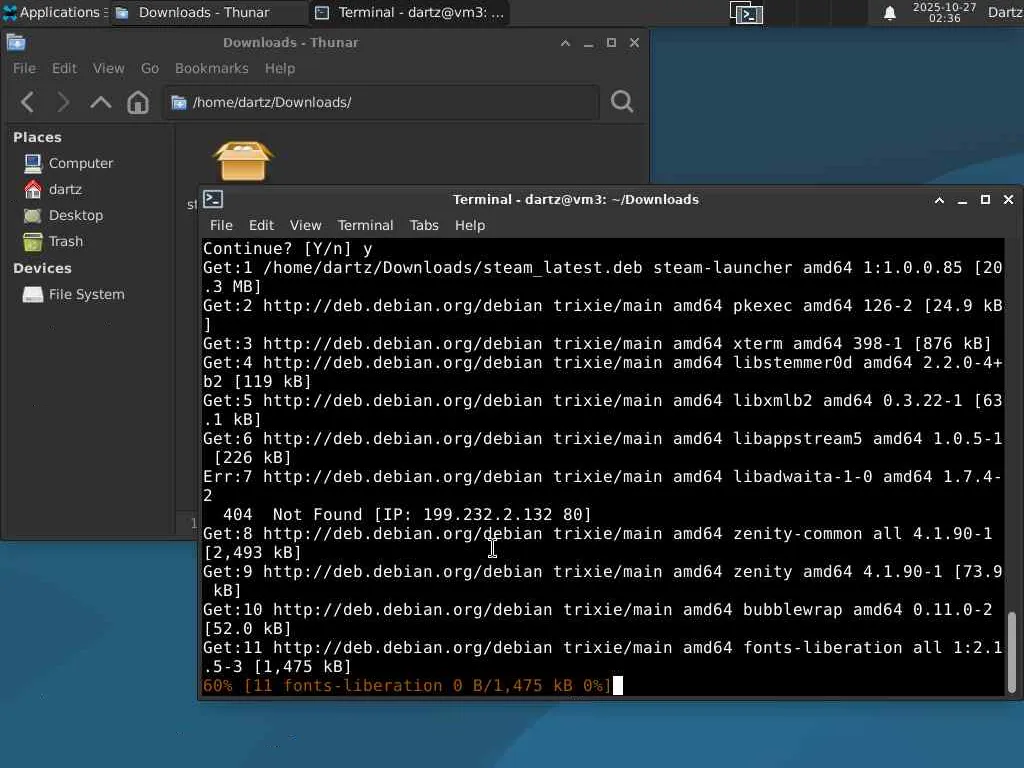This screenshot has width=1024, height=768.
Task: Go back in Thunar navigation
Action: (27, 103)
